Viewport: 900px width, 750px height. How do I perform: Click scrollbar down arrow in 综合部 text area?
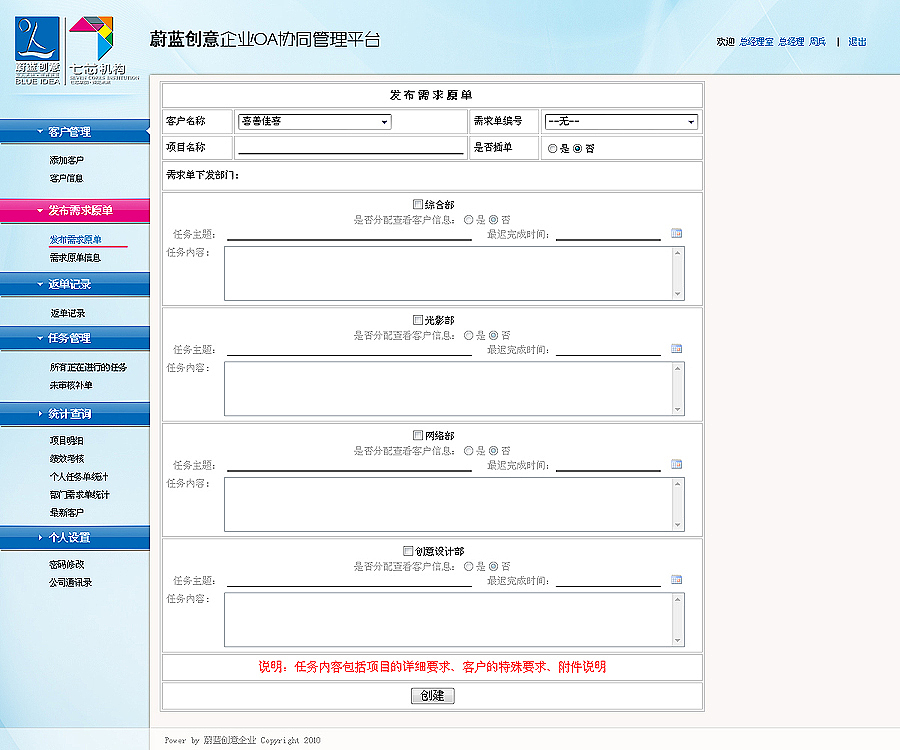[x=678, y=294]
